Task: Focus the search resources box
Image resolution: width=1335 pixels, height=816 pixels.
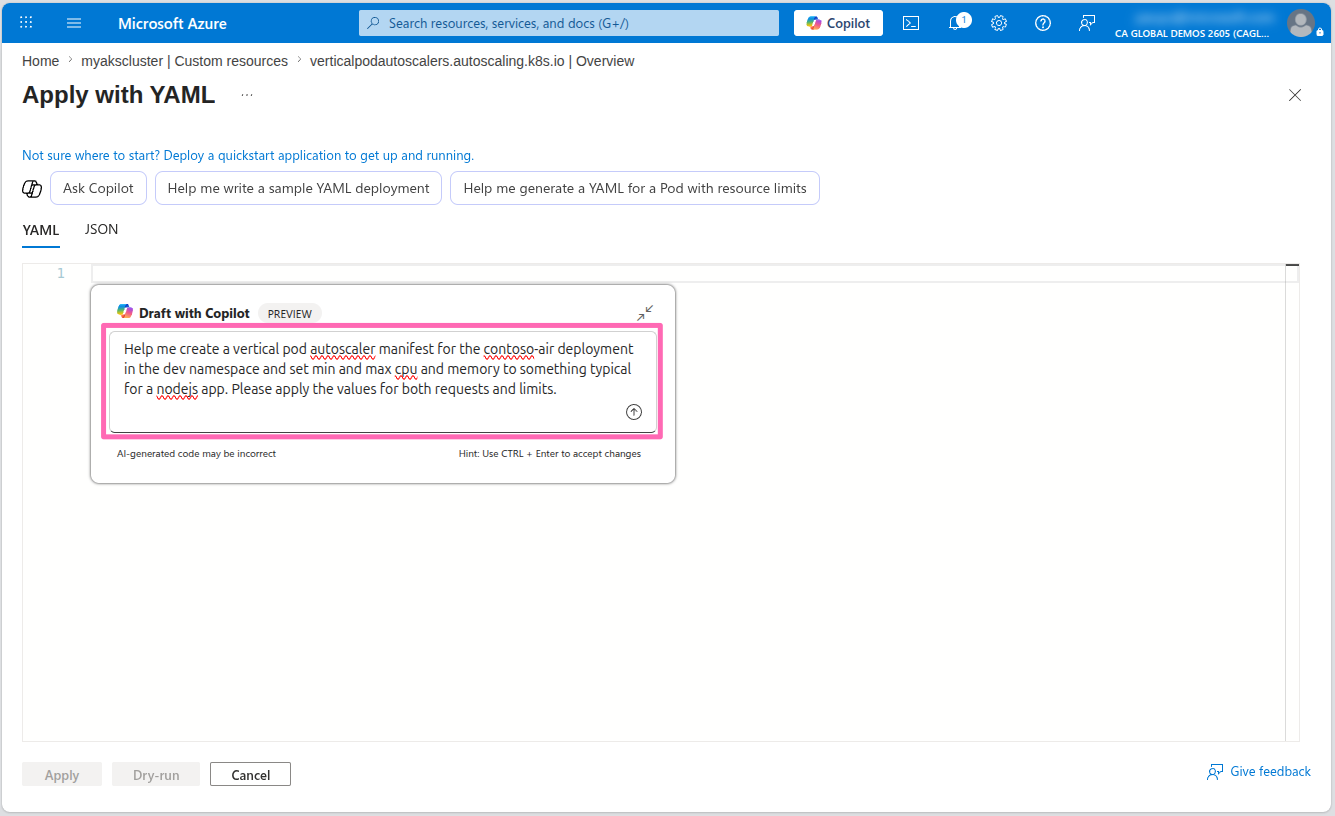Action: pos(568,23)
